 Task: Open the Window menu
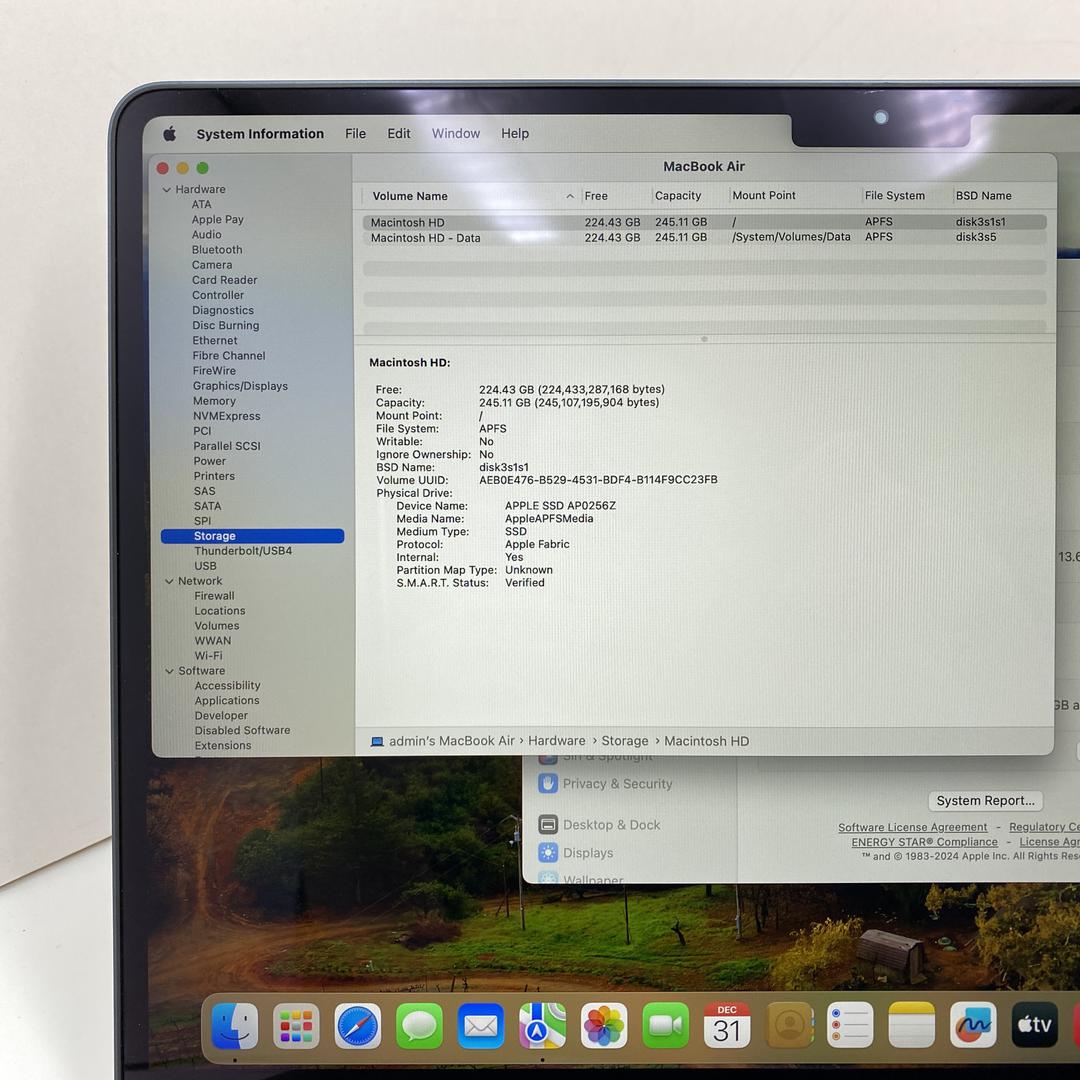point(456,134)
